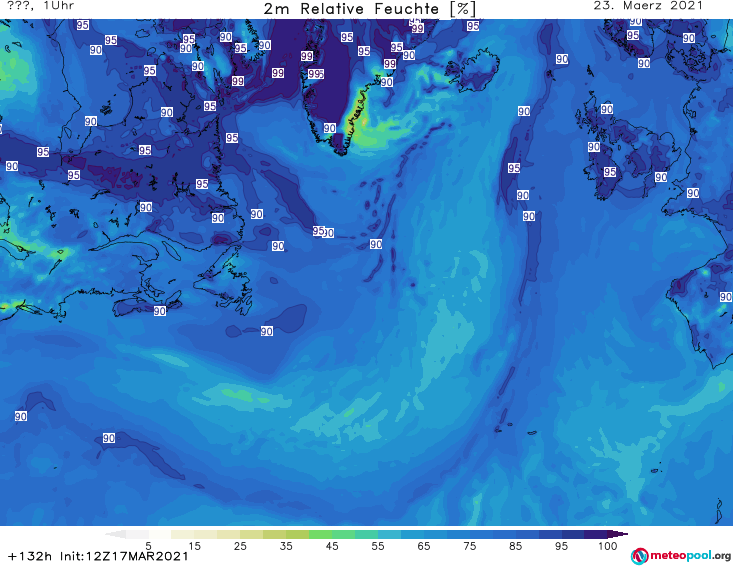Viewport: 733px width, 566px height.
Task: Click the 95 contour label over Ireland
Action: pos(610,172)
